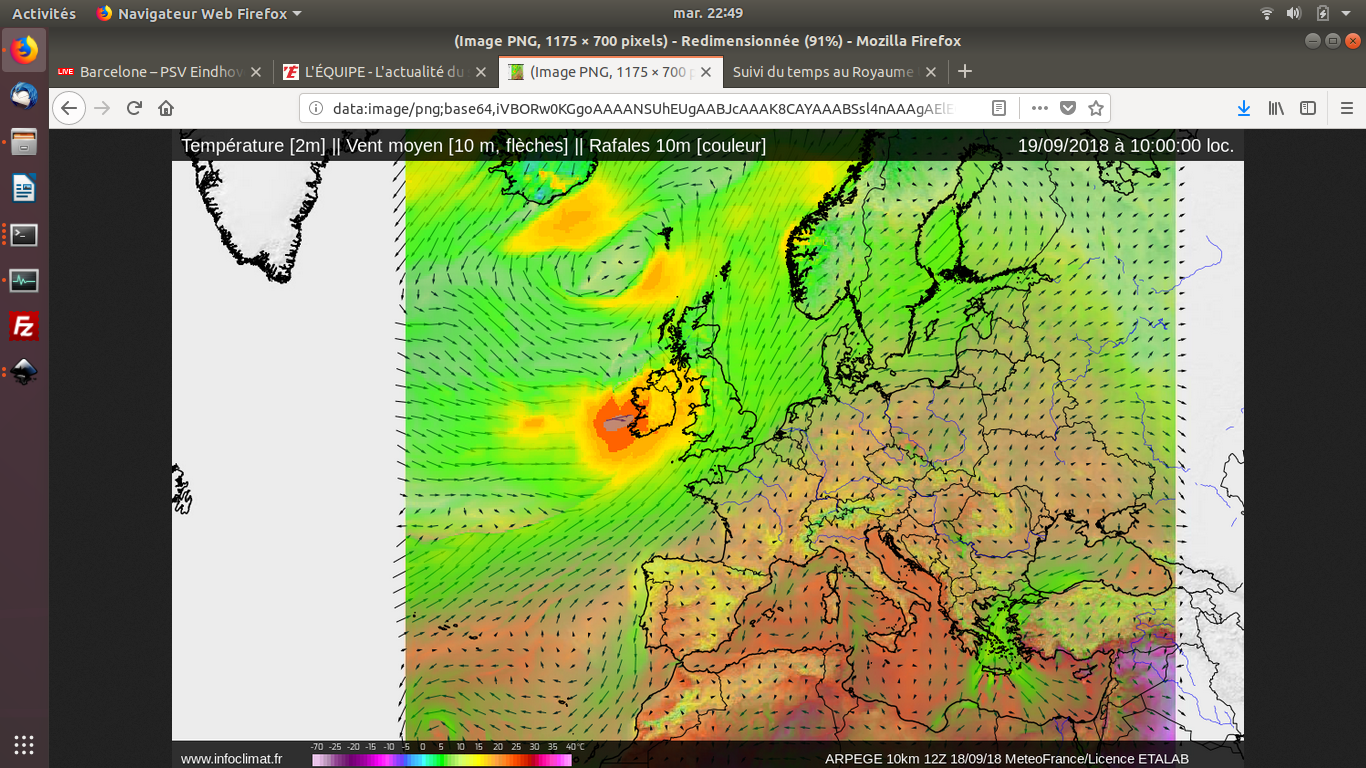Toggle the reader view icon in address bar
The image size is (1366, 768).
click(998, 108)
